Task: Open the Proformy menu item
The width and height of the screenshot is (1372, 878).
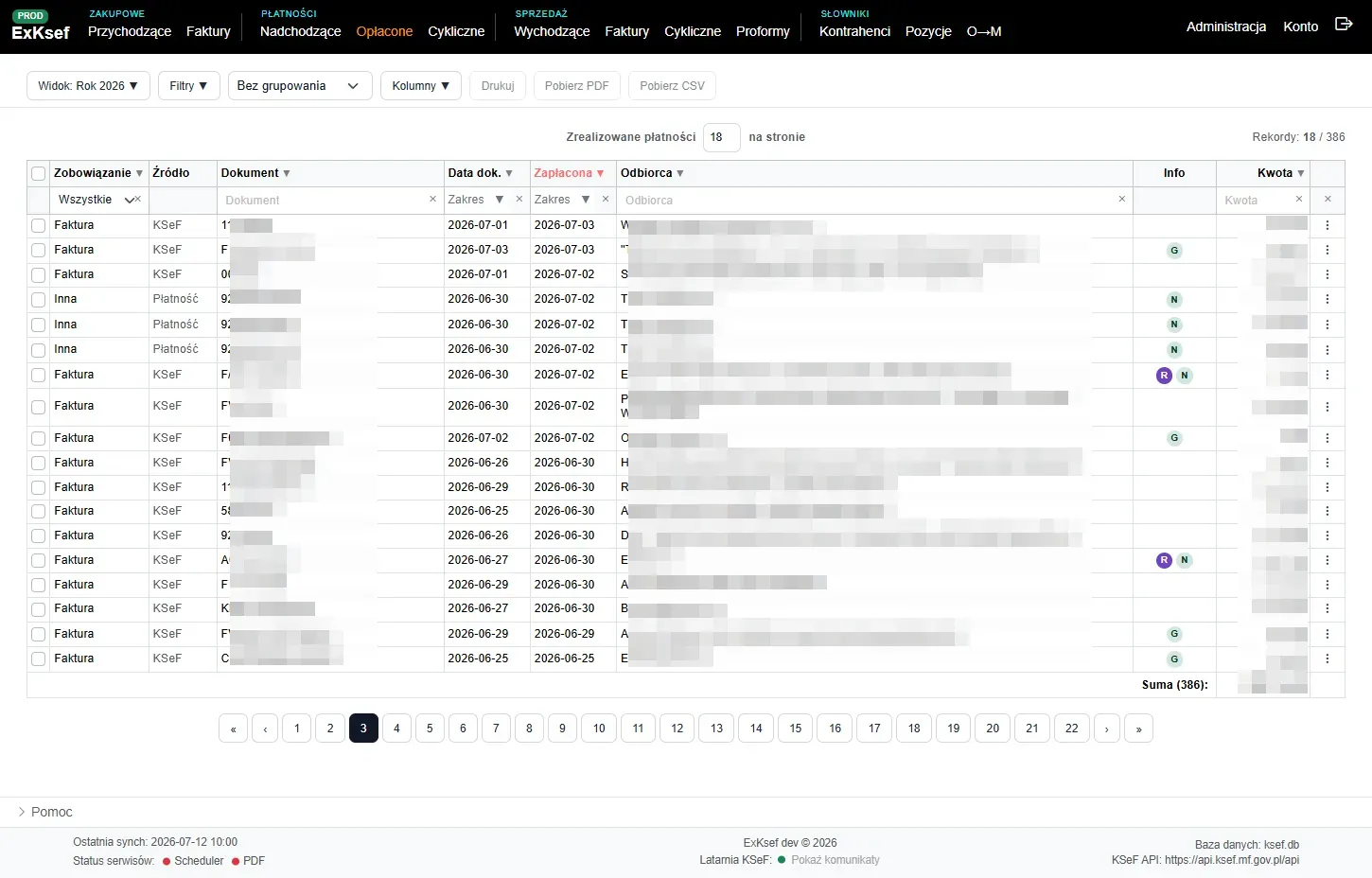Action: coord(763,31)
